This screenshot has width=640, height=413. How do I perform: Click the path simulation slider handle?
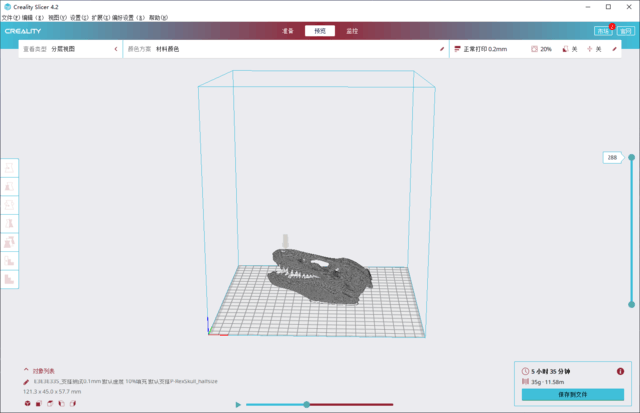click(x=307, y=404)
